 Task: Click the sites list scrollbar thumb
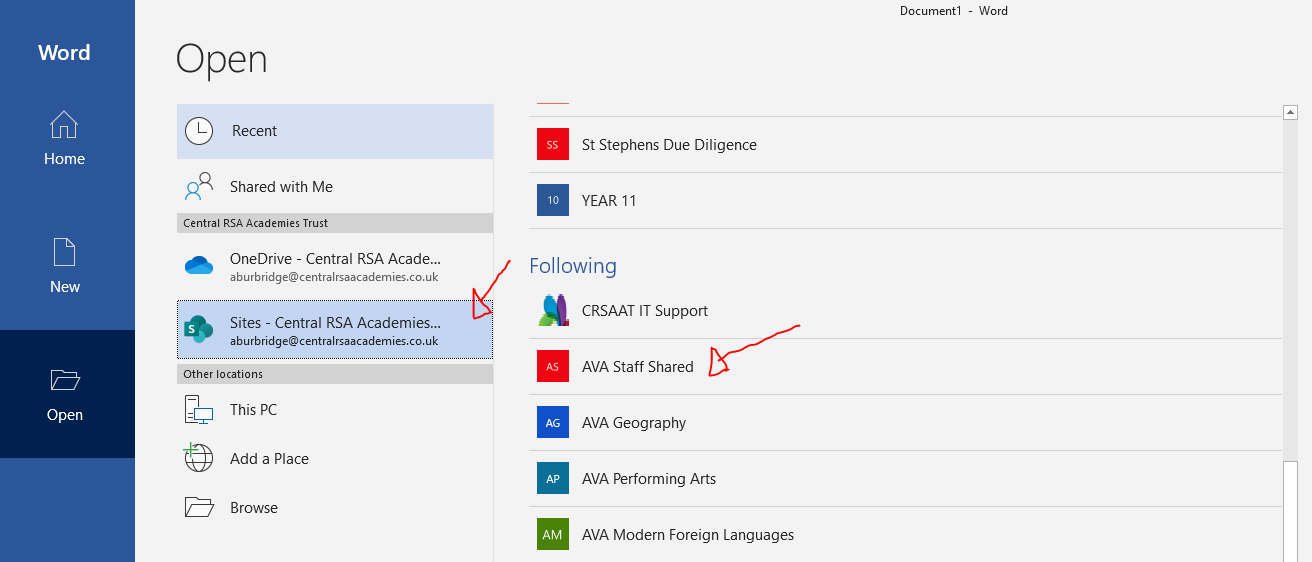click(x=1290, y=509)
